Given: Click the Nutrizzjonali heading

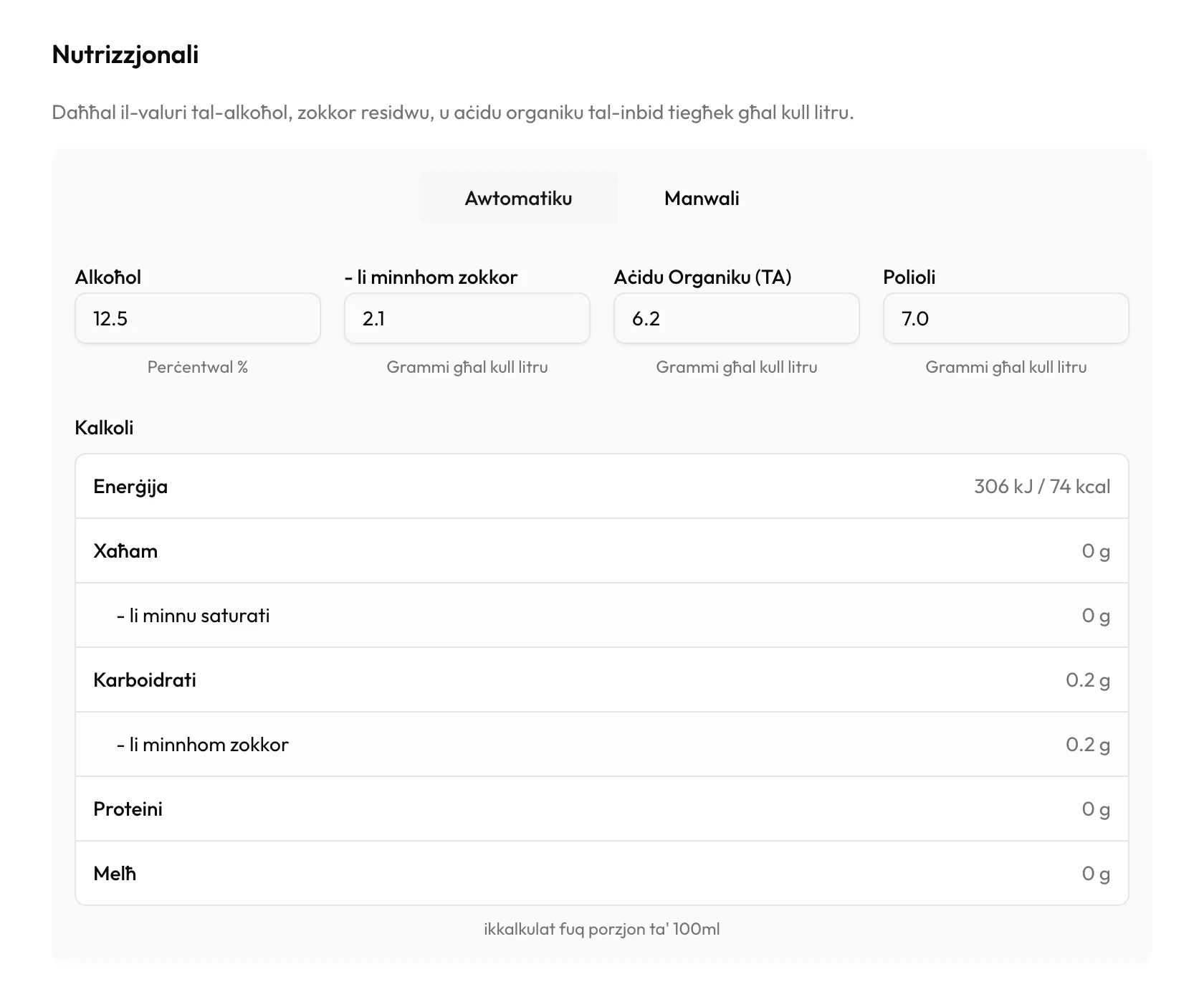Looking at the screenshot, I should pos(125,54).
